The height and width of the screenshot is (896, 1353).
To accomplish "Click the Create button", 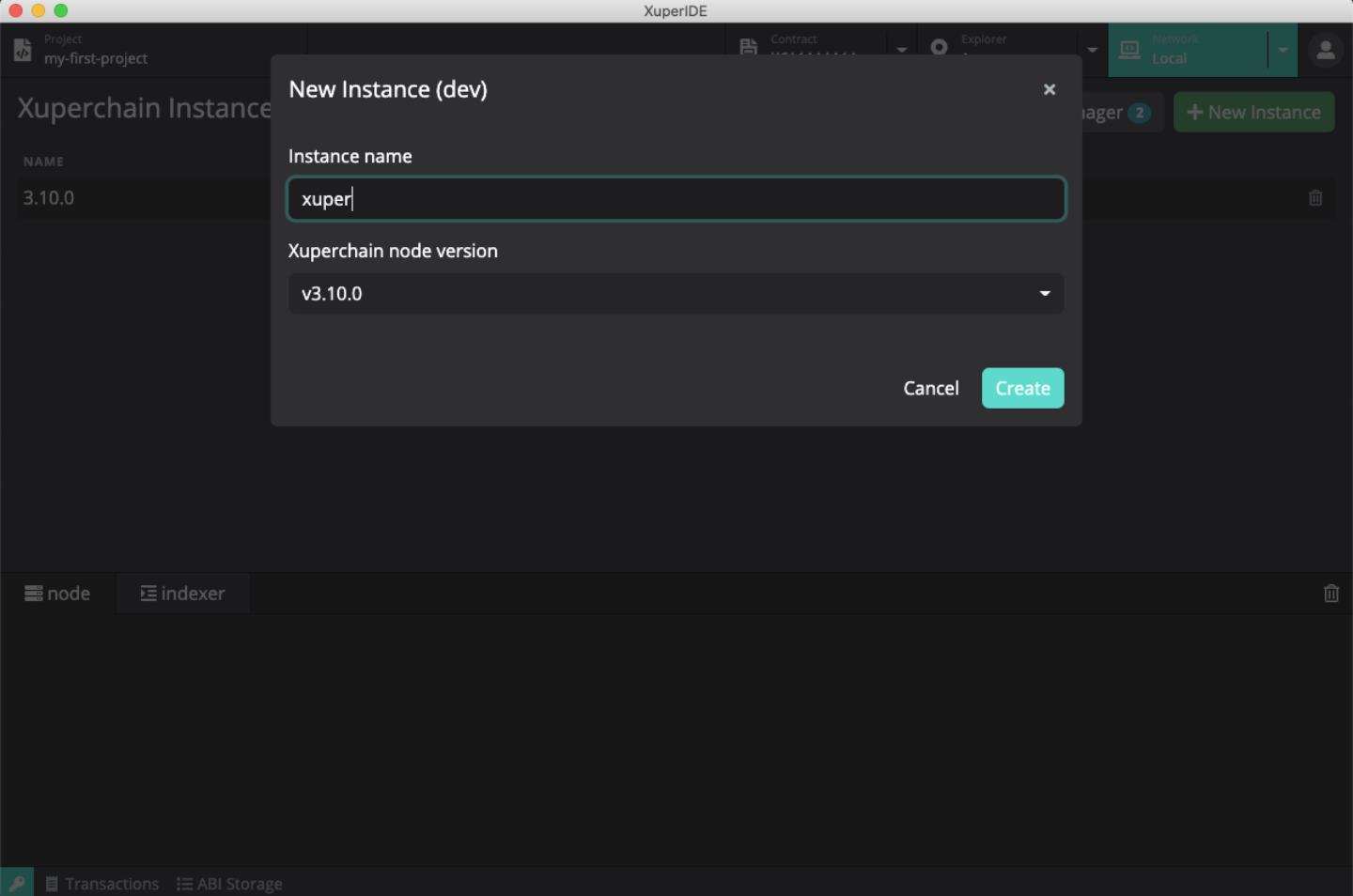I will pos(1022,388).
